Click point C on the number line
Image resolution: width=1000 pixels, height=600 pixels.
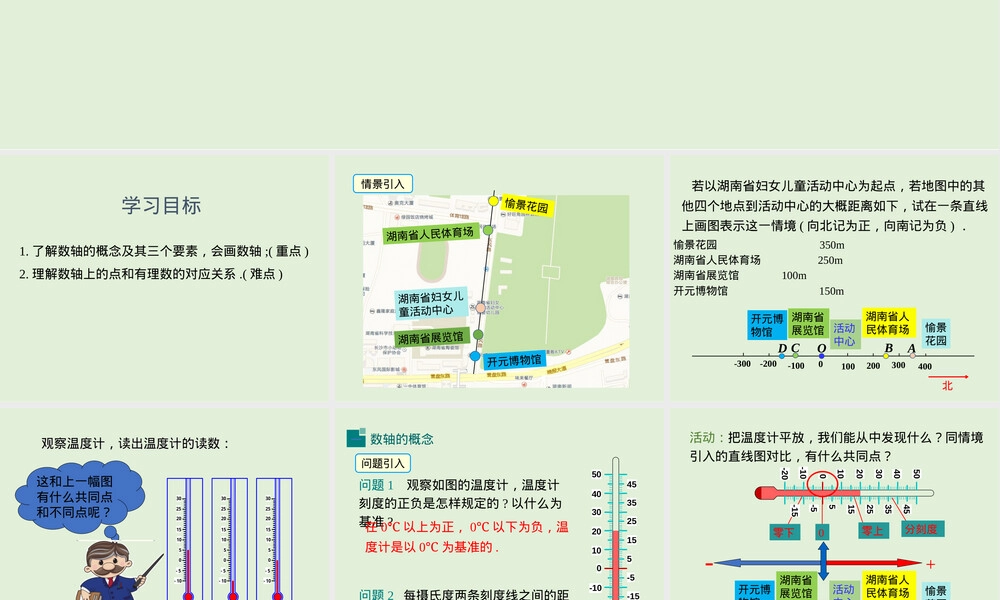tap(795, 356)
